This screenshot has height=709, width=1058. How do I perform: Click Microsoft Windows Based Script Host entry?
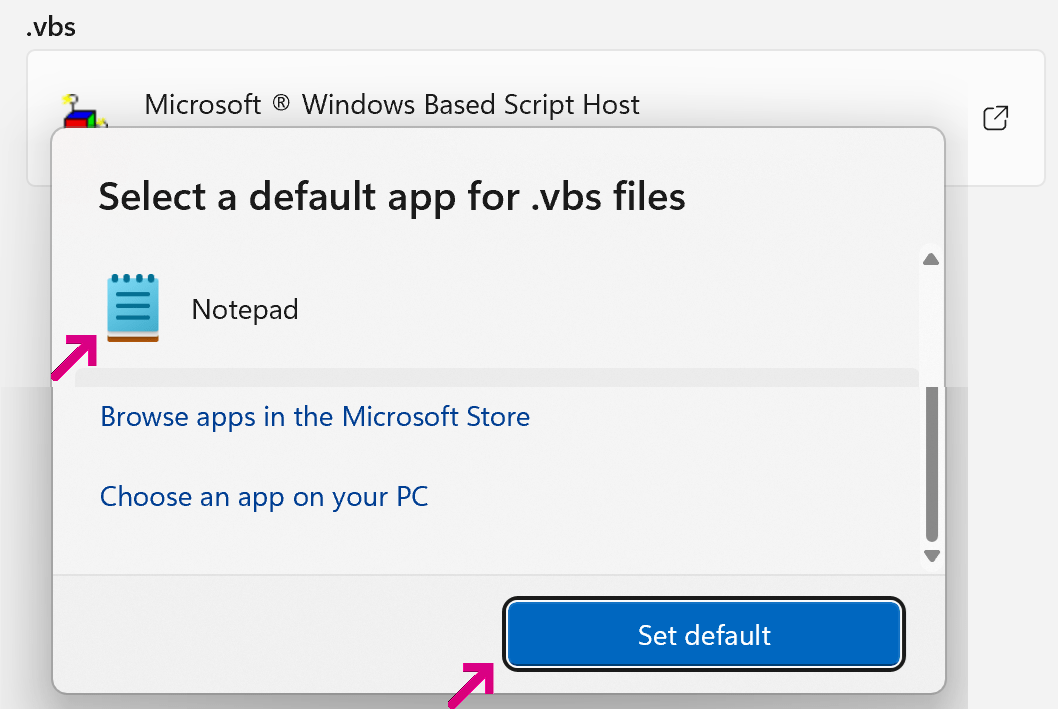click(536, 117)
